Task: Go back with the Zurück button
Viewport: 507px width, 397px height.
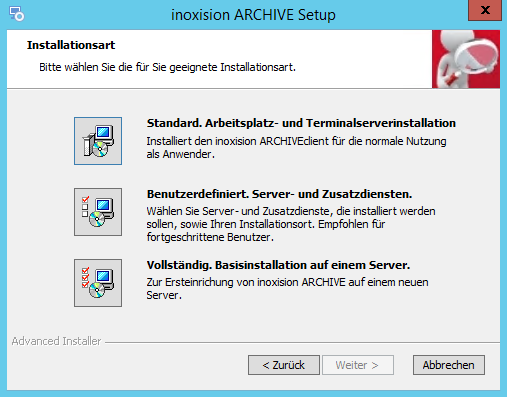Action: pyautogui.click(x=284, y=365)
